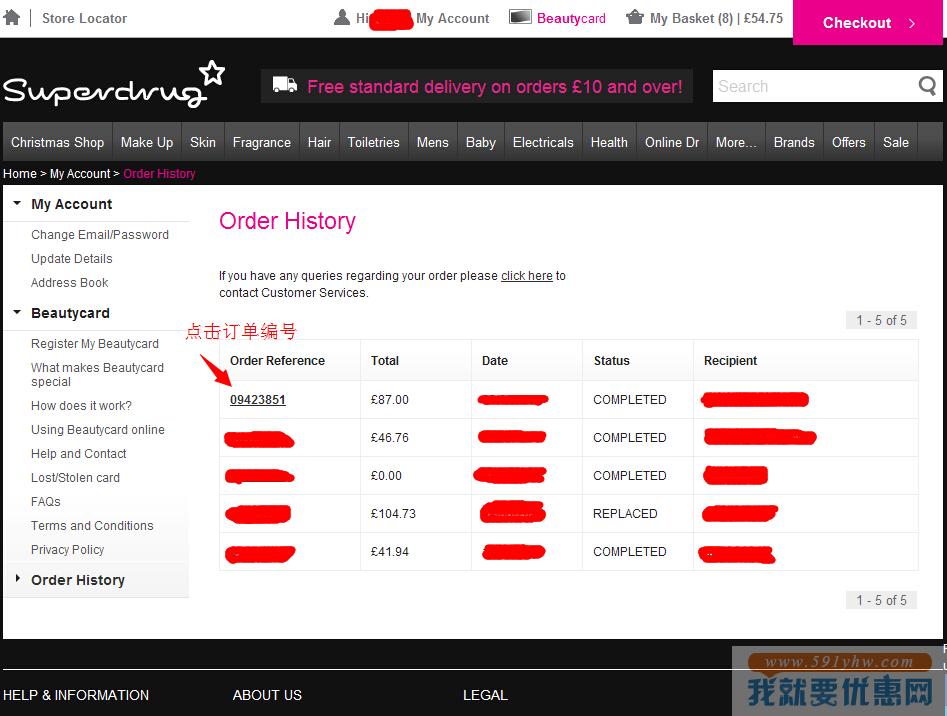Open Make Up menu
Screen dimensions: 947x716
click(x=147, y=142)
